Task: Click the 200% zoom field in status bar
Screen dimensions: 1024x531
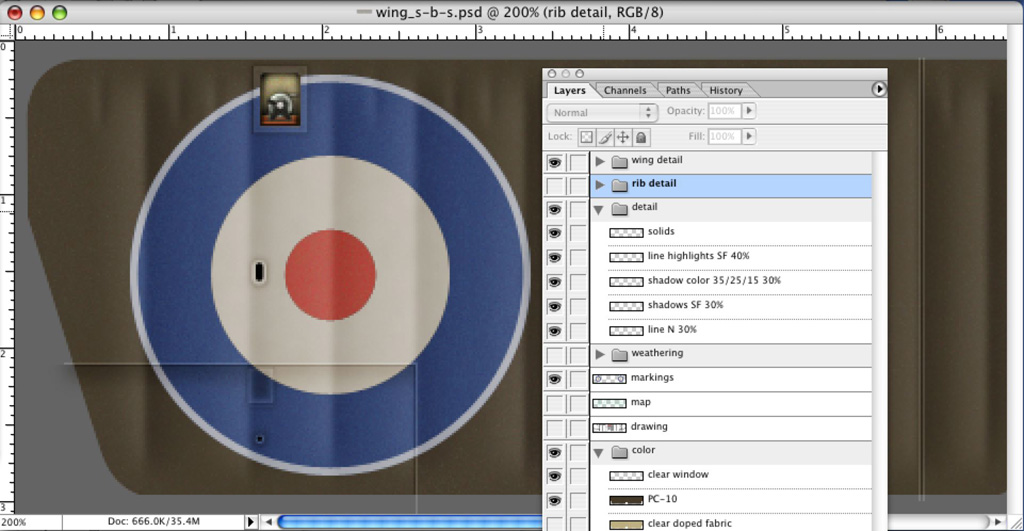Action: [31, 523]
